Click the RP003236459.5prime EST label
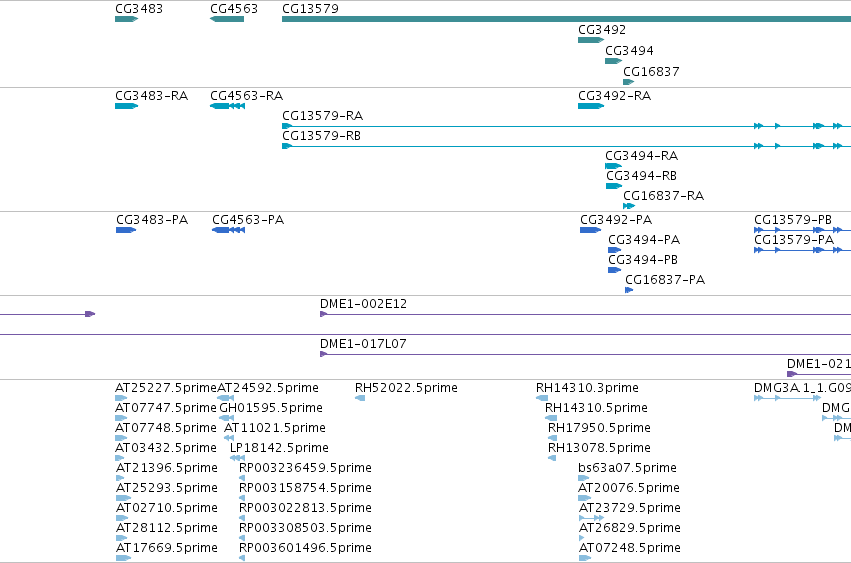 (x=305, y=467)
